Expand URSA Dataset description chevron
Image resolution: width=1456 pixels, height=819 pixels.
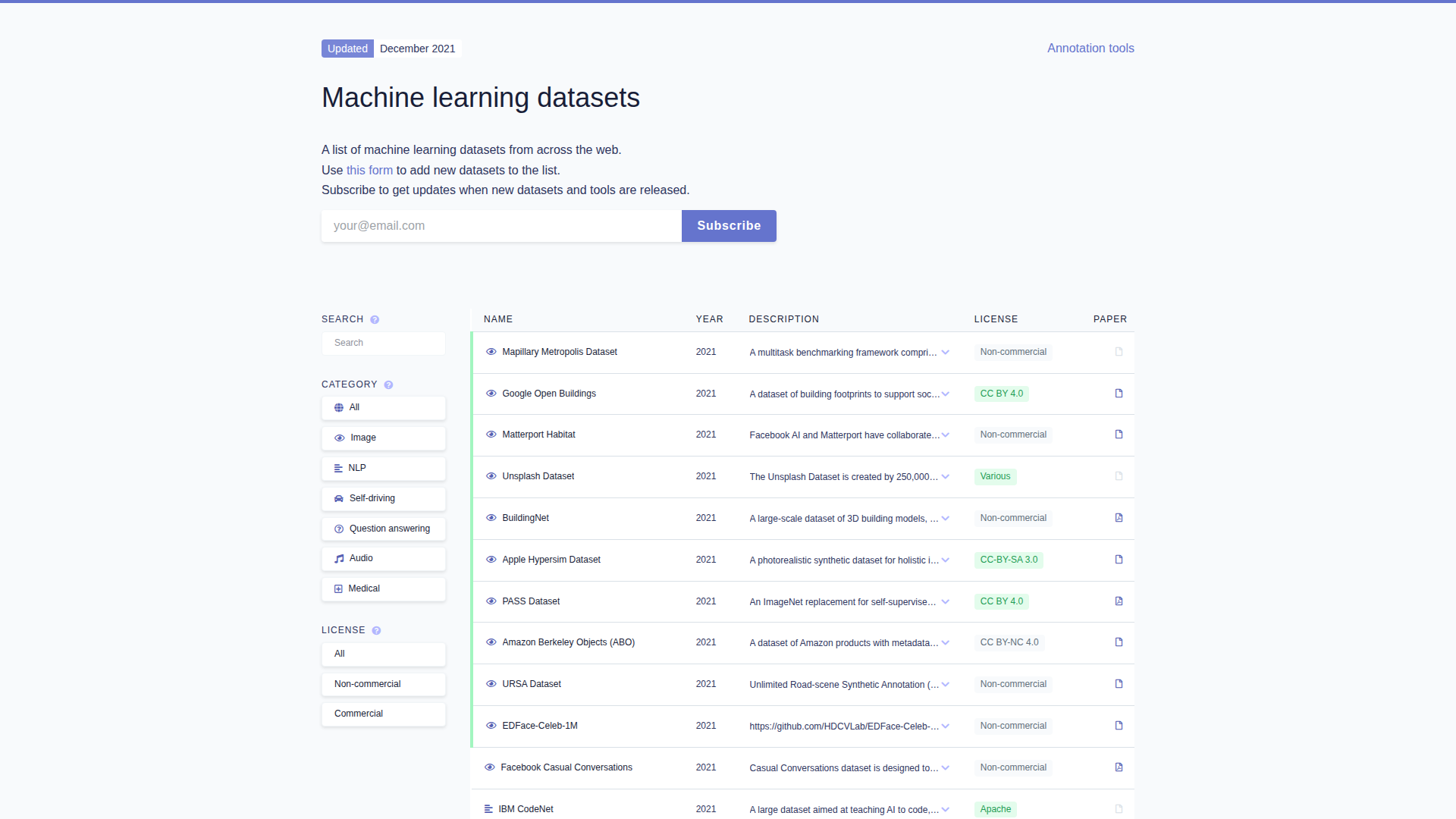946,684
